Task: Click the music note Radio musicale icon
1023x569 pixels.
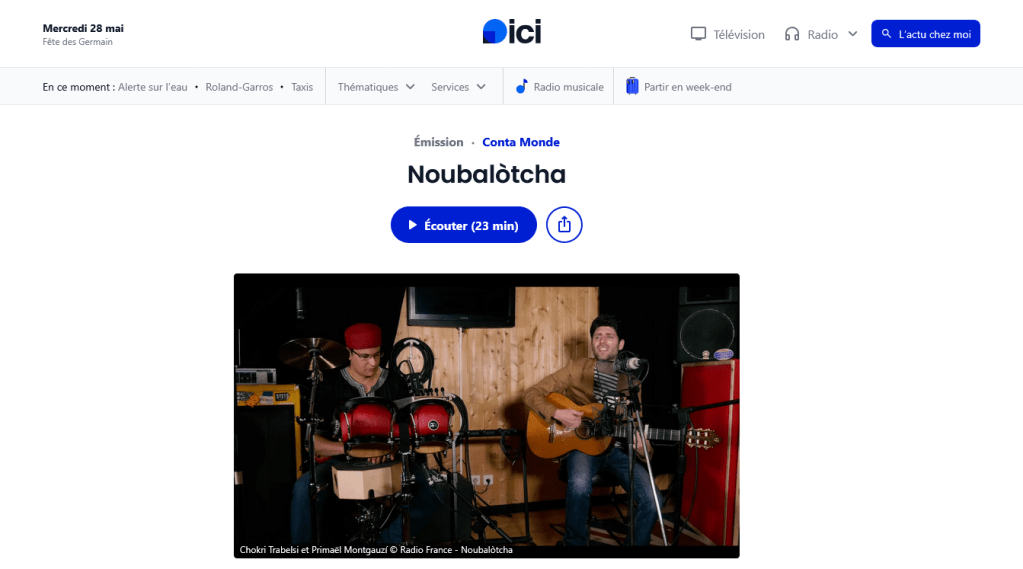Action: click(521, 86)
